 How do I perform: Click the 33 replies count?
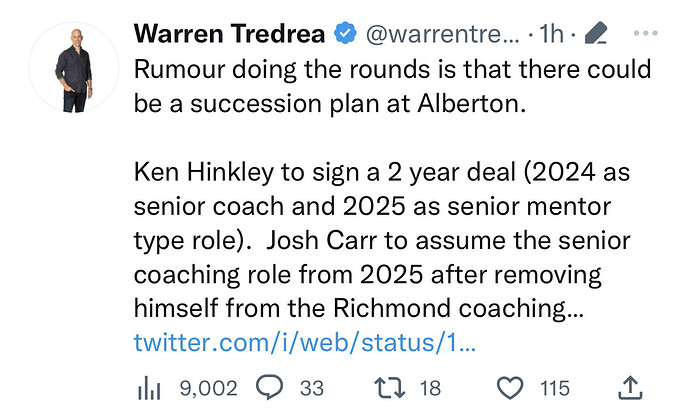tap(312, 388)
